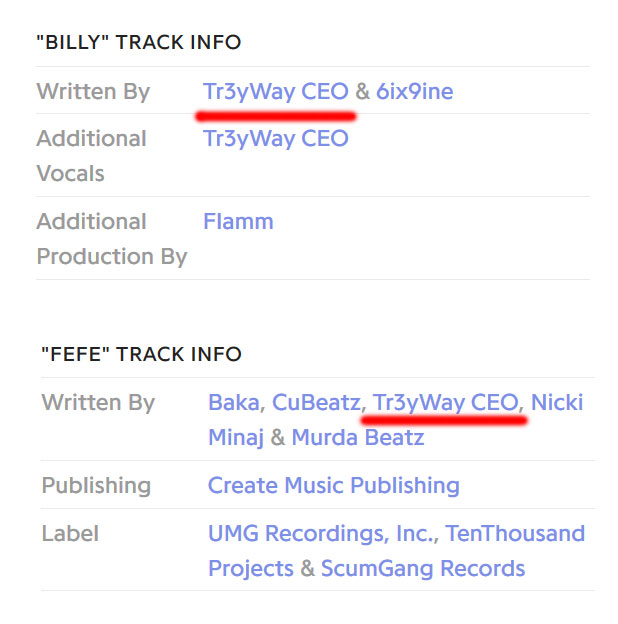The height and width of the screenshot is (624, 618).
Task: Select Written By label in FEFE section
Action: point(98,403)
